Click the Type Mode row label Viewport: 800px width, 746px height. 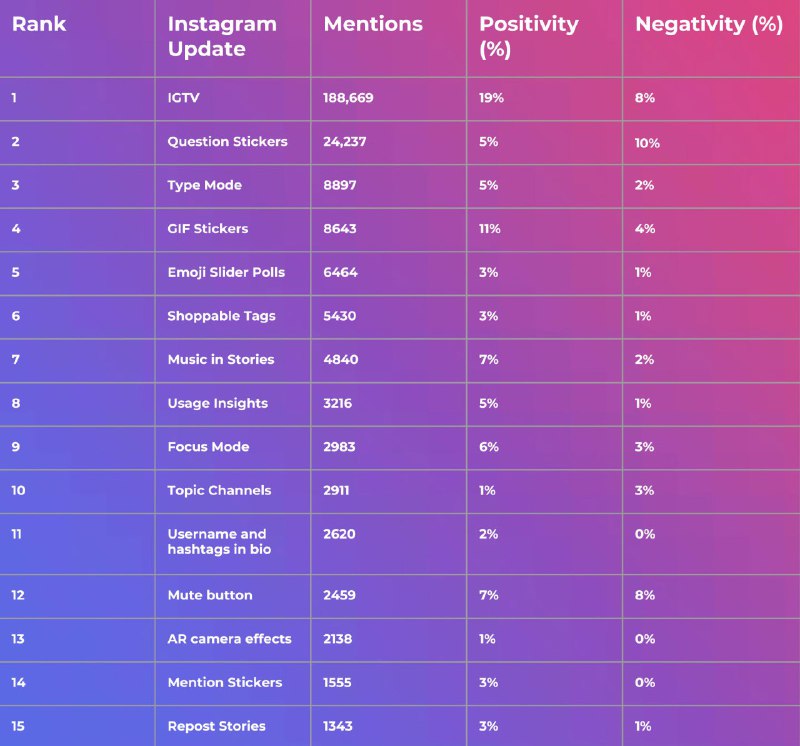[204, 185]
